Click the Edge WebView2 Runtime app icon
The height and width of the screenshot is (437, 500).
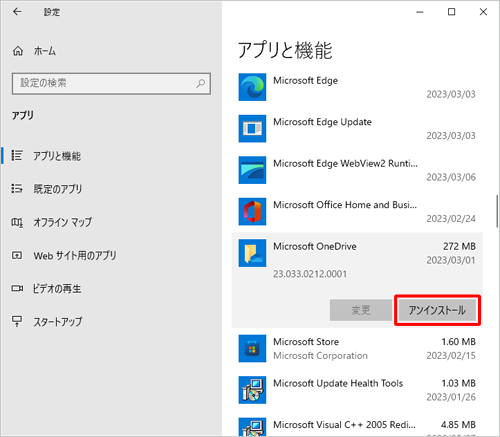pyautogui.click(x=252, y=170)
